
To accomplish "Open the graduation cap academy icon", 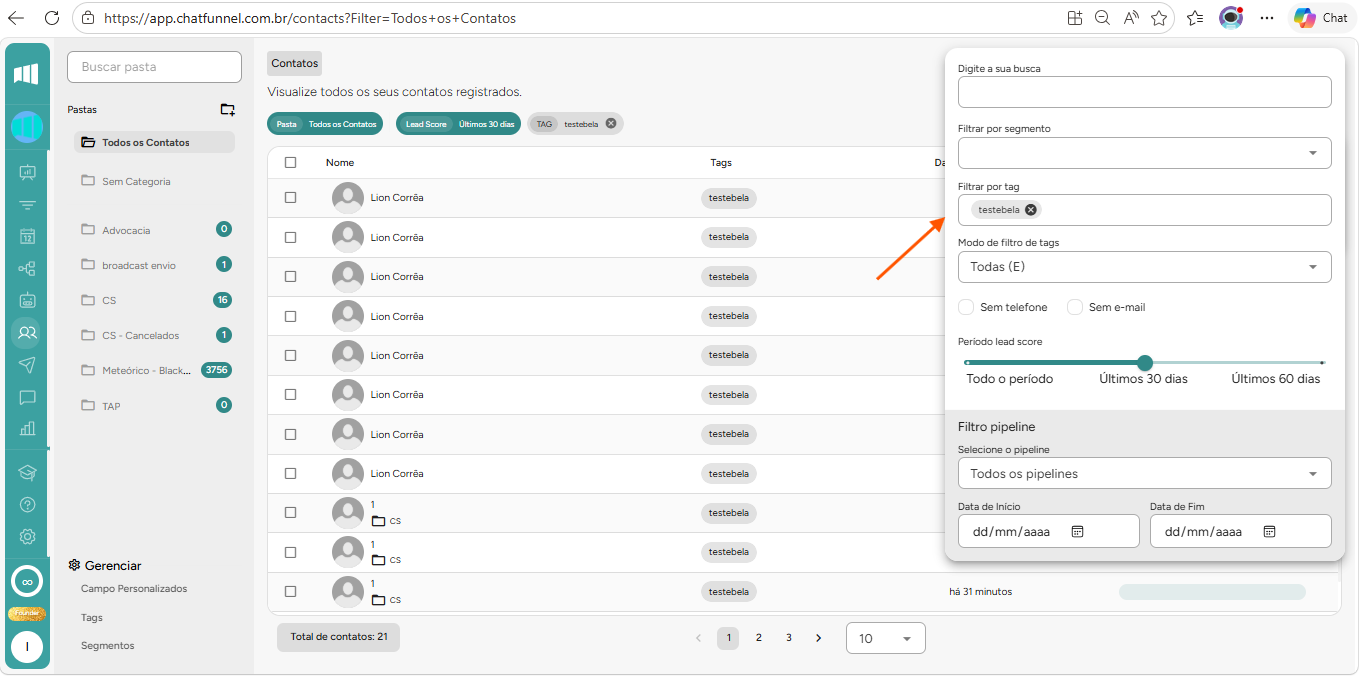I will pos(27,472).
